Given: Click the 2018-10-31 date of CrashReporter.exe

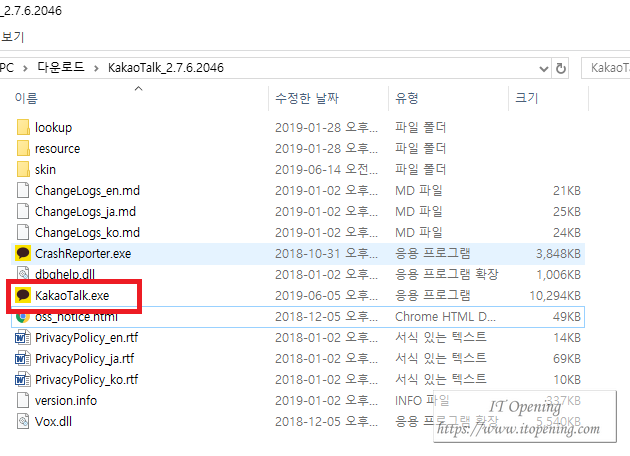Looking at the screenshot, I should coord(326,254).
